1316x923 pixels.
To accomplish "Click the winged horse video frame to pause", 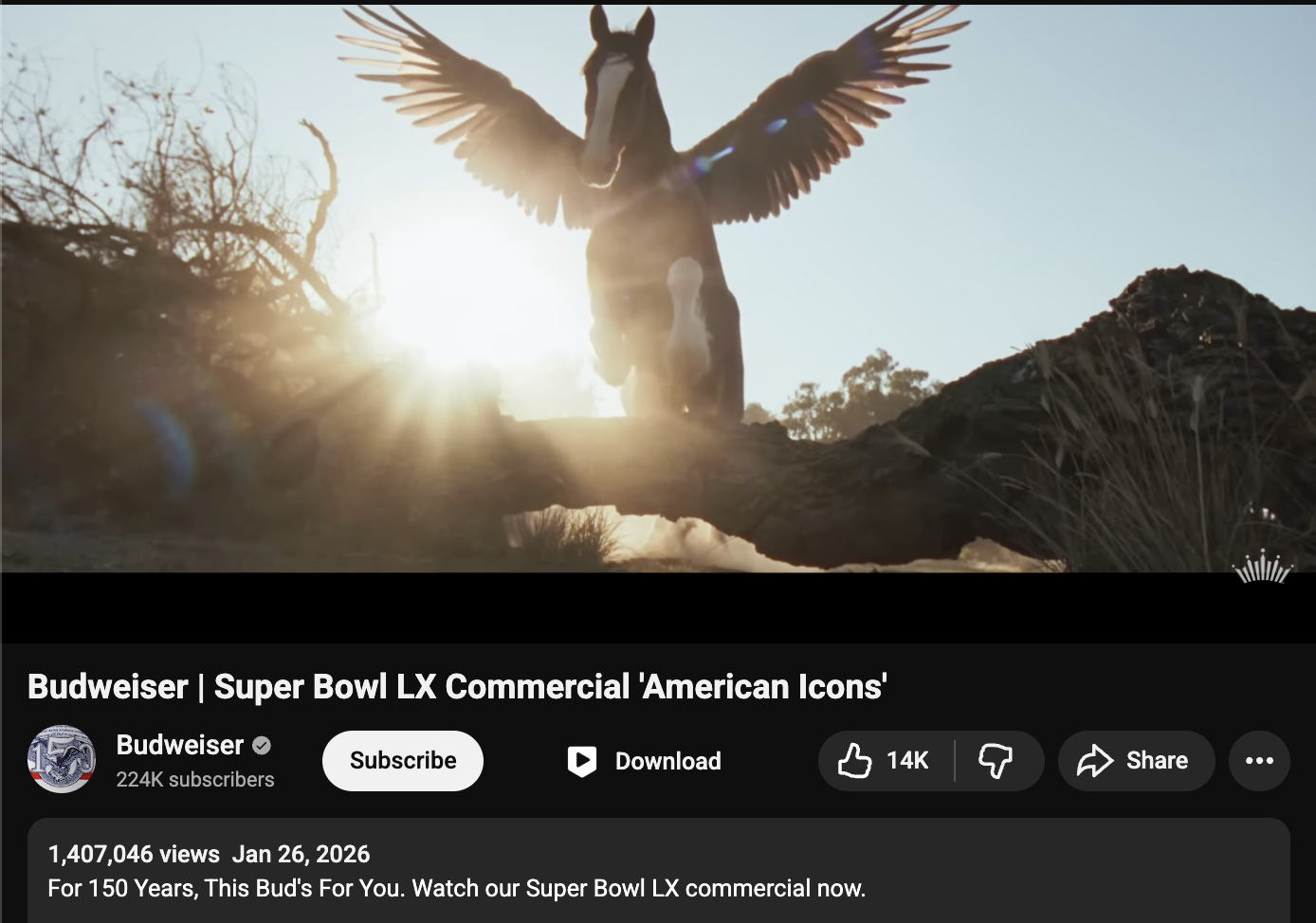I will tap(658, 287).
